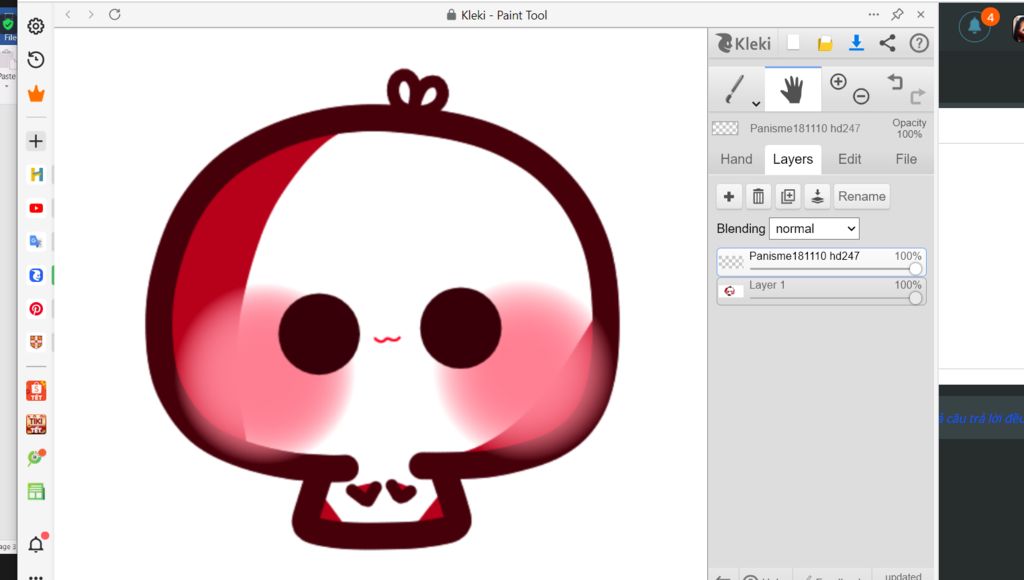This screenshot has height=580, width=1024.
Task: Click the Kleki logo
Action: click(743, 43)
